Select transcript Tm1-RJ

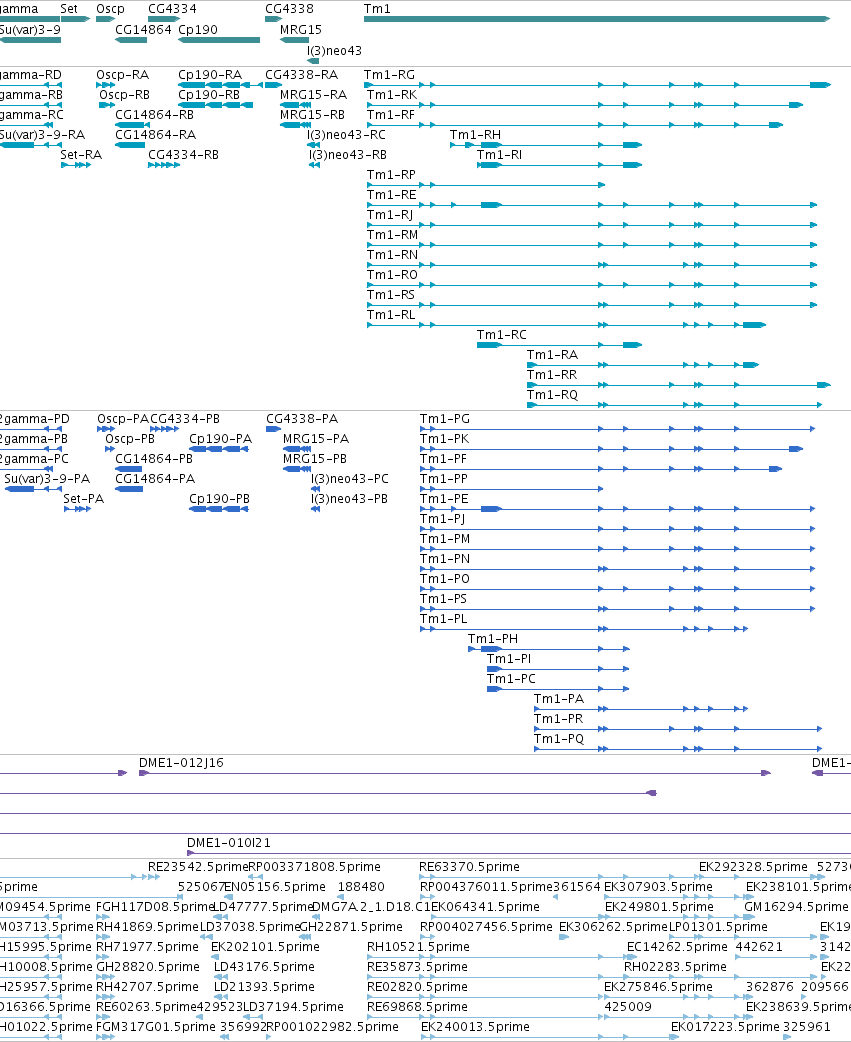point(591,225)
